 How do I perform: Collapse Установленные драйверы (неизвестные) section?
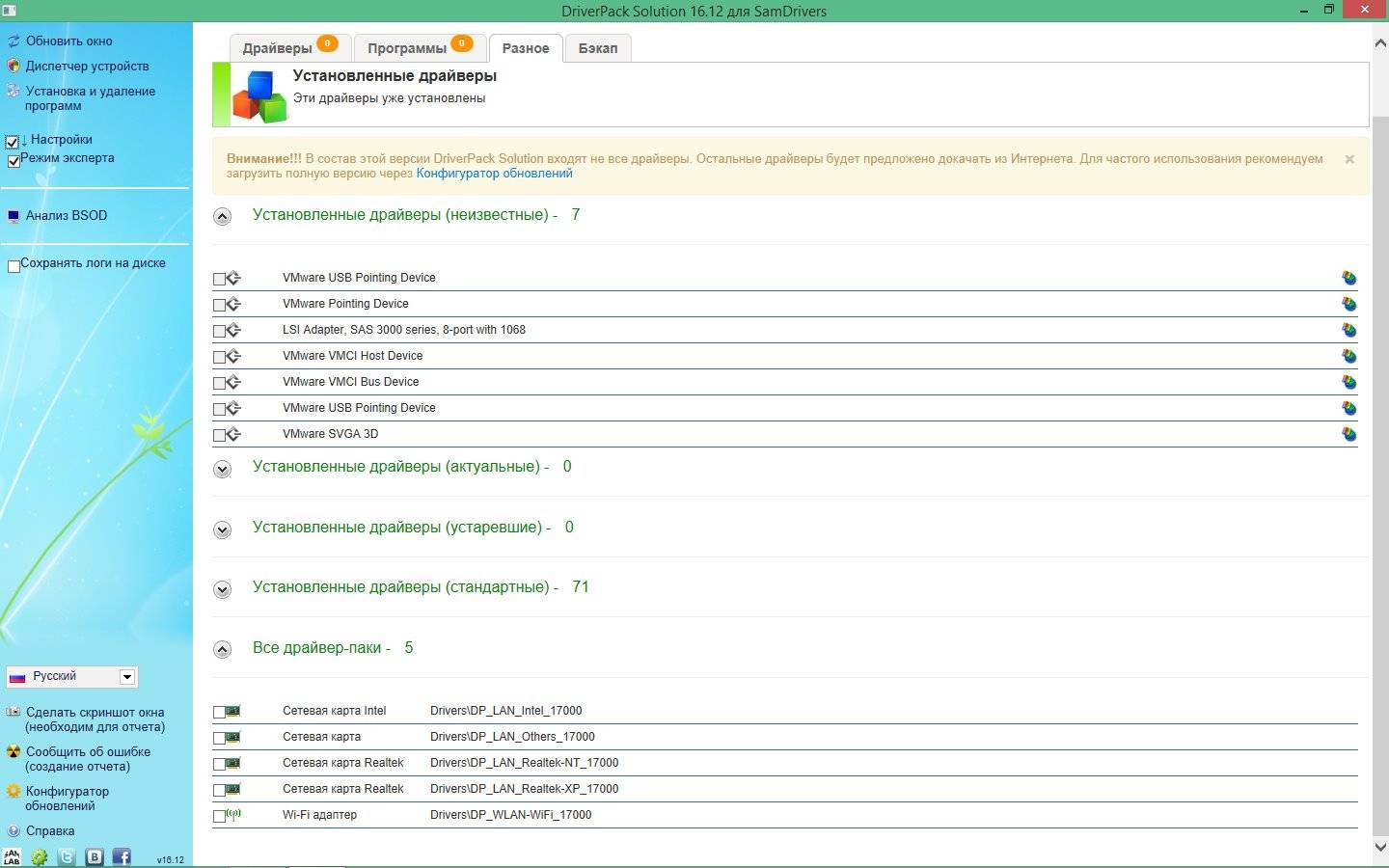tap(222, 216)
